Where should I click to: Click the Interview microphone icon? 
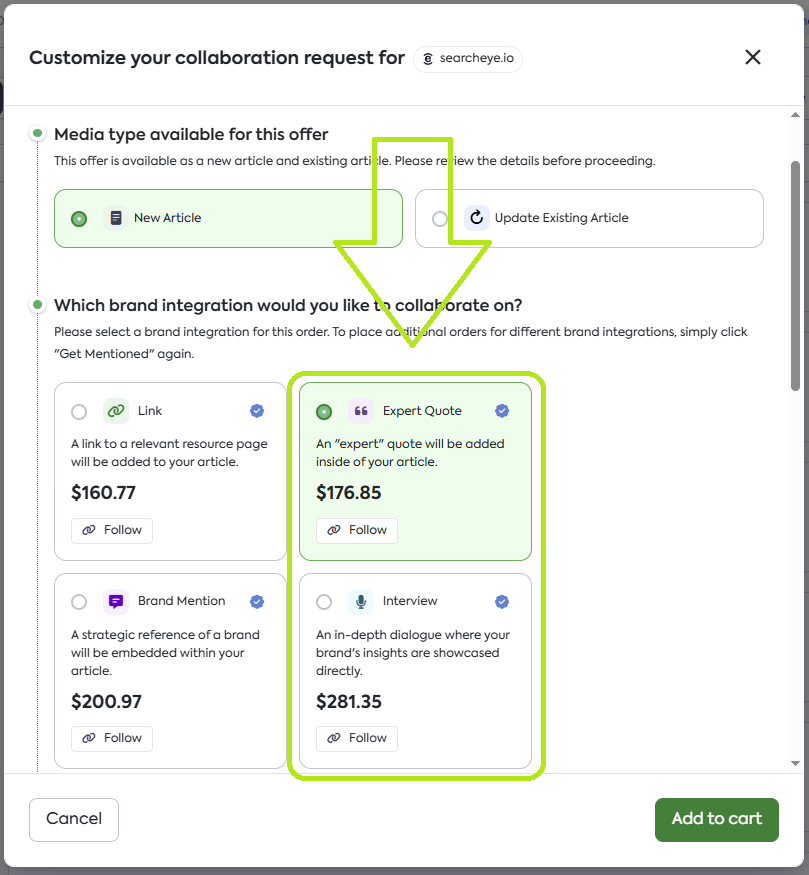click(361, 601)
